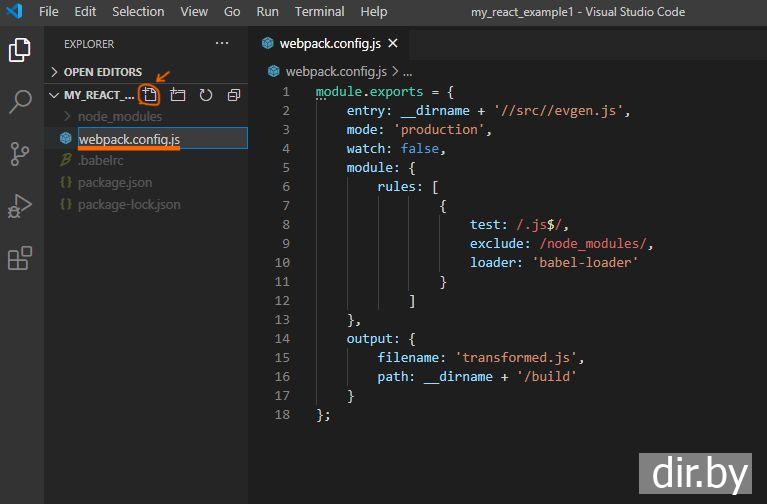
Task: Click the New Folder icon in Explorer
Action: click(178, 95)
